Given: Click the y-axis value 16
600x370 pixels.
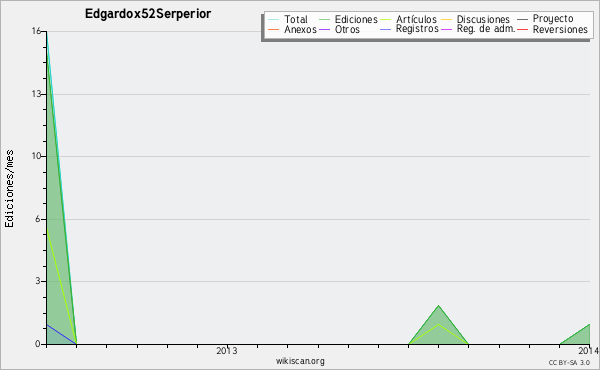Looking at the screenshot, I should [36, 31].
